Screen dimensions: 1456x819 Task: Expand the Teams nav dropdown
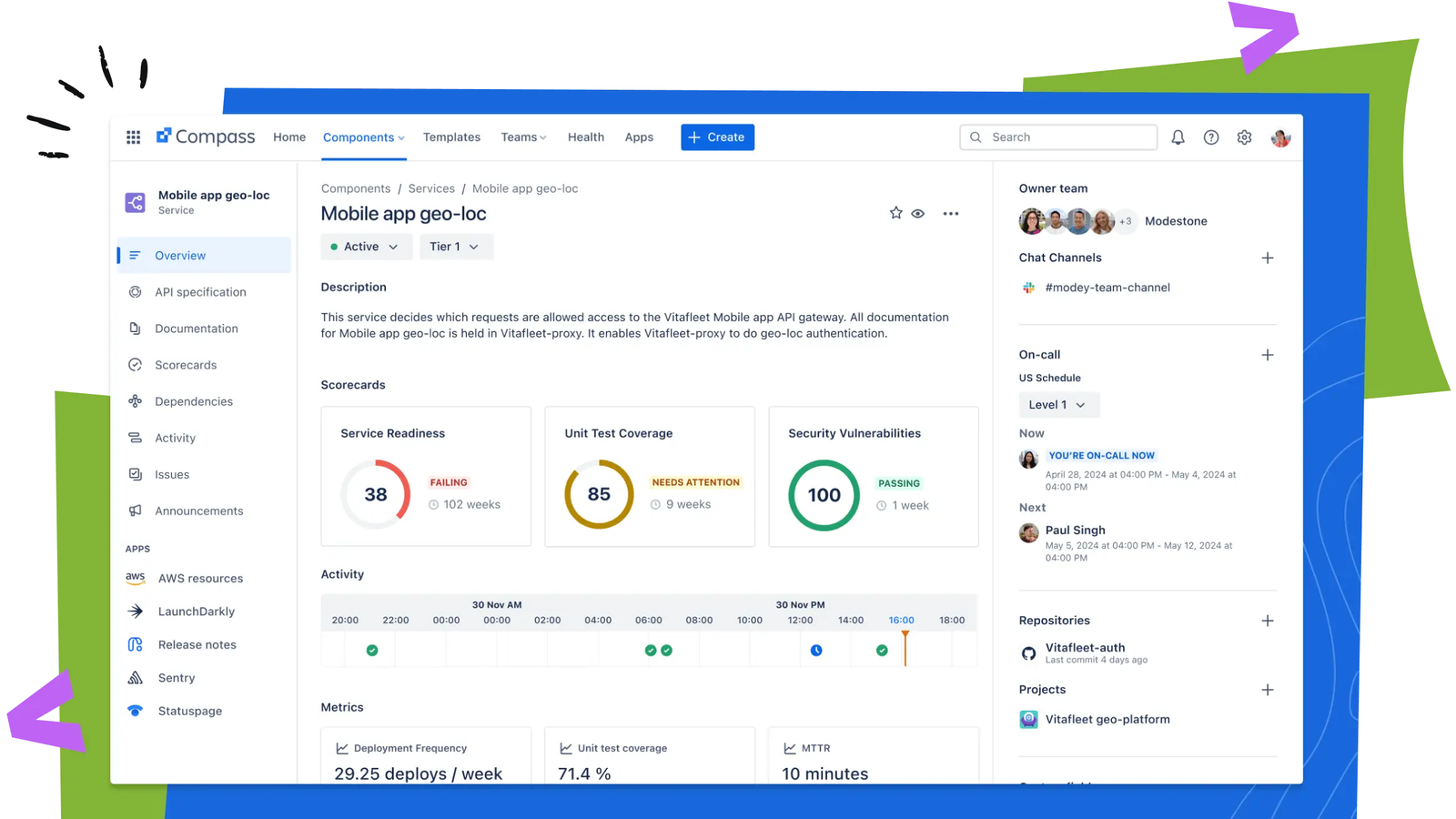click(523, 137)
